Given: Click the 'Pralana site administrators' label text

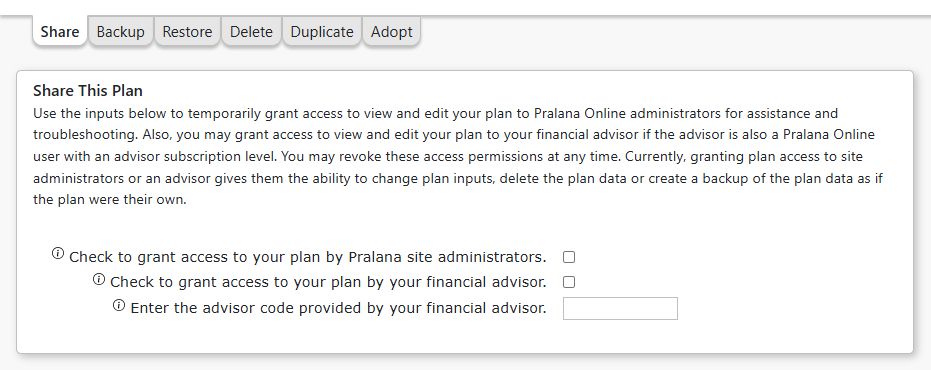Looking at the screenshot, I should [447, 257].
